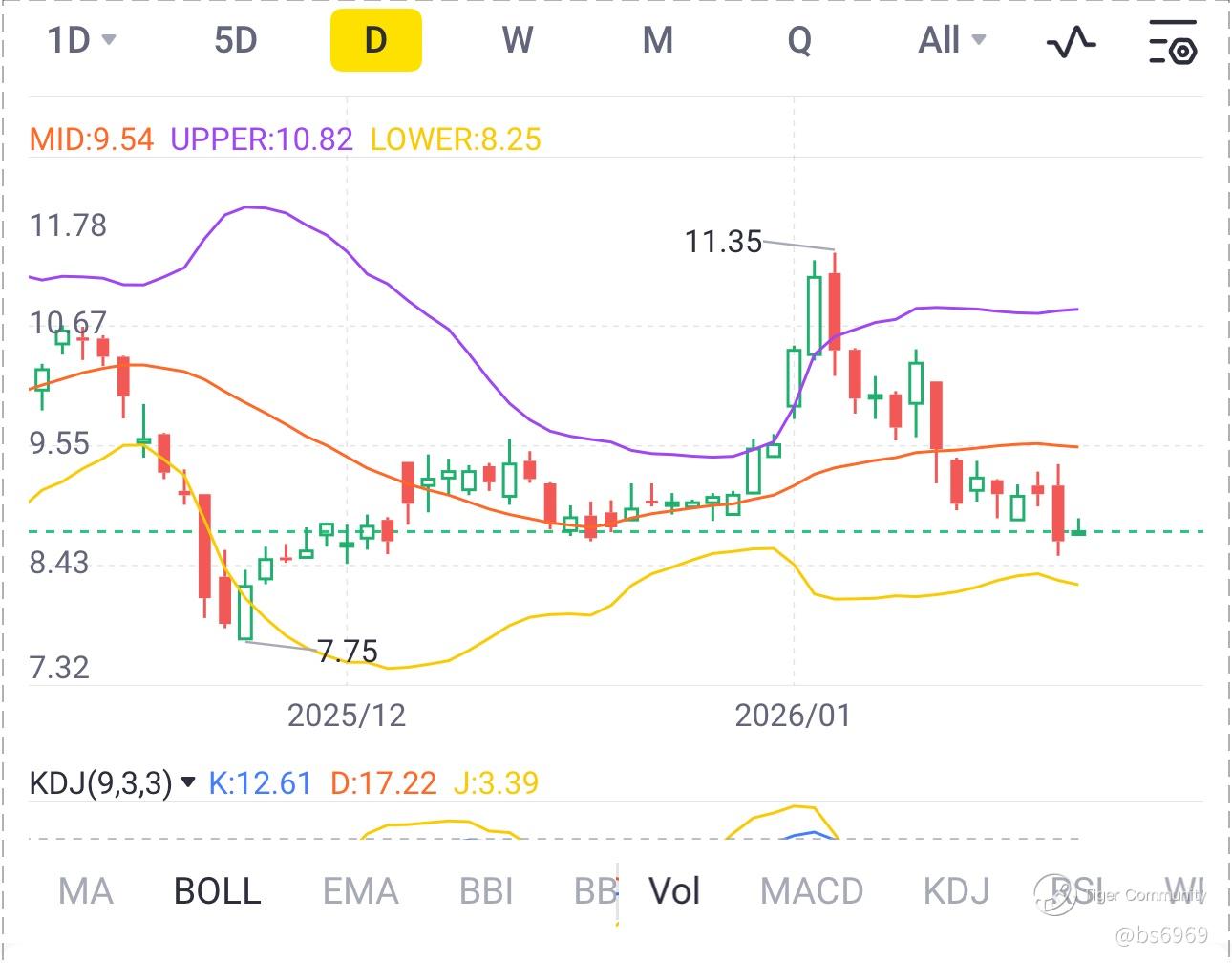Show the Vol sub-chart indicator

point(674,891)
